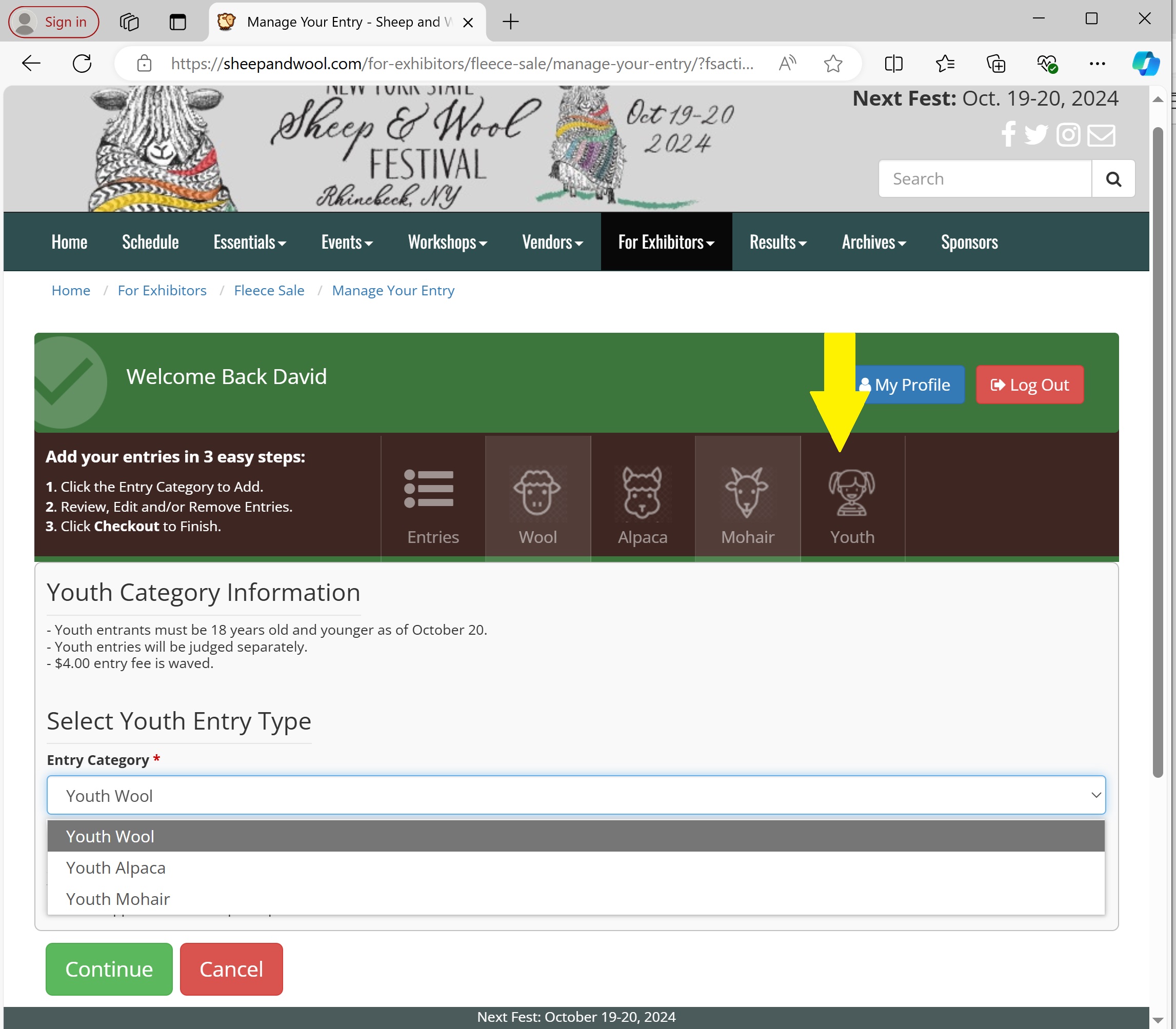View site information lock icon
This screenshot has height=1029, width=1176.
(x=144, y=63)
